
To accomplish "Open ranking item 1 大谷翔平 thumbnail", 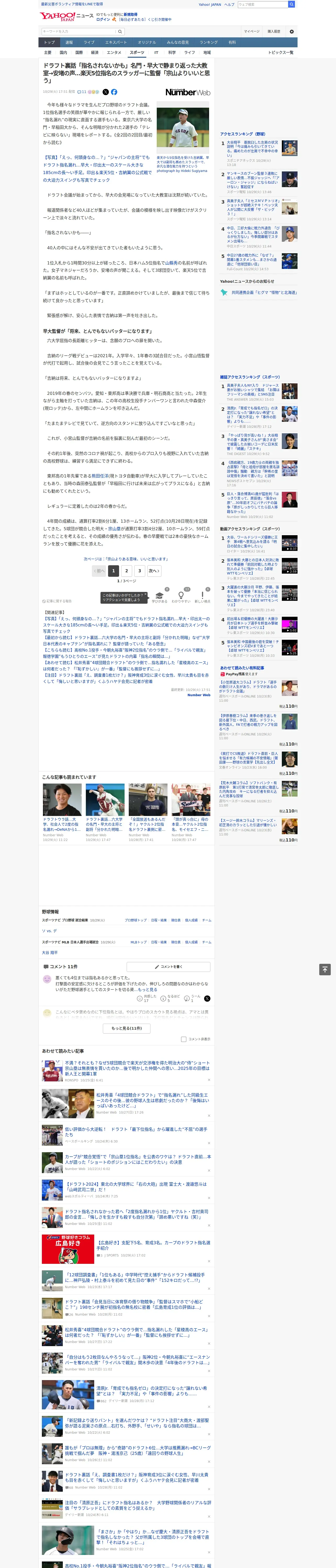I will tap(290, 148).
